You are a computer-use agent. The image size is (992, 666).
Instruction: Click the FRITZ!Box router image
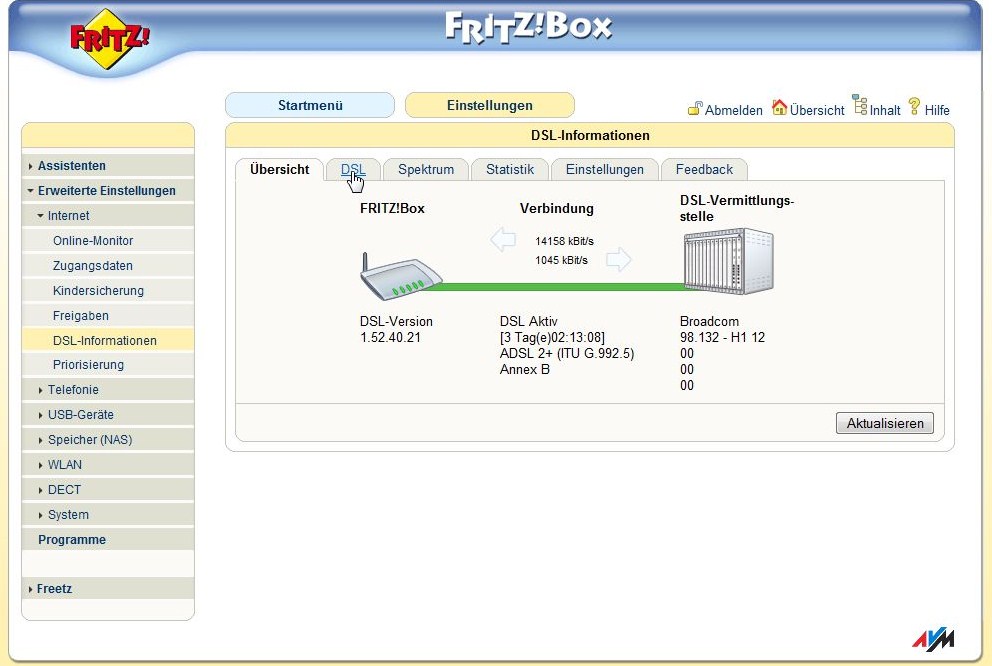pos(400,276)
